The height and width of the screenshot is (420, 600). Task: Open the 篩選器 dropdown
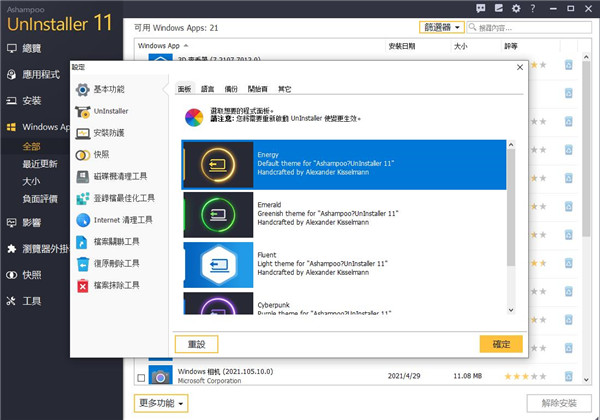[x=442, y=28]
